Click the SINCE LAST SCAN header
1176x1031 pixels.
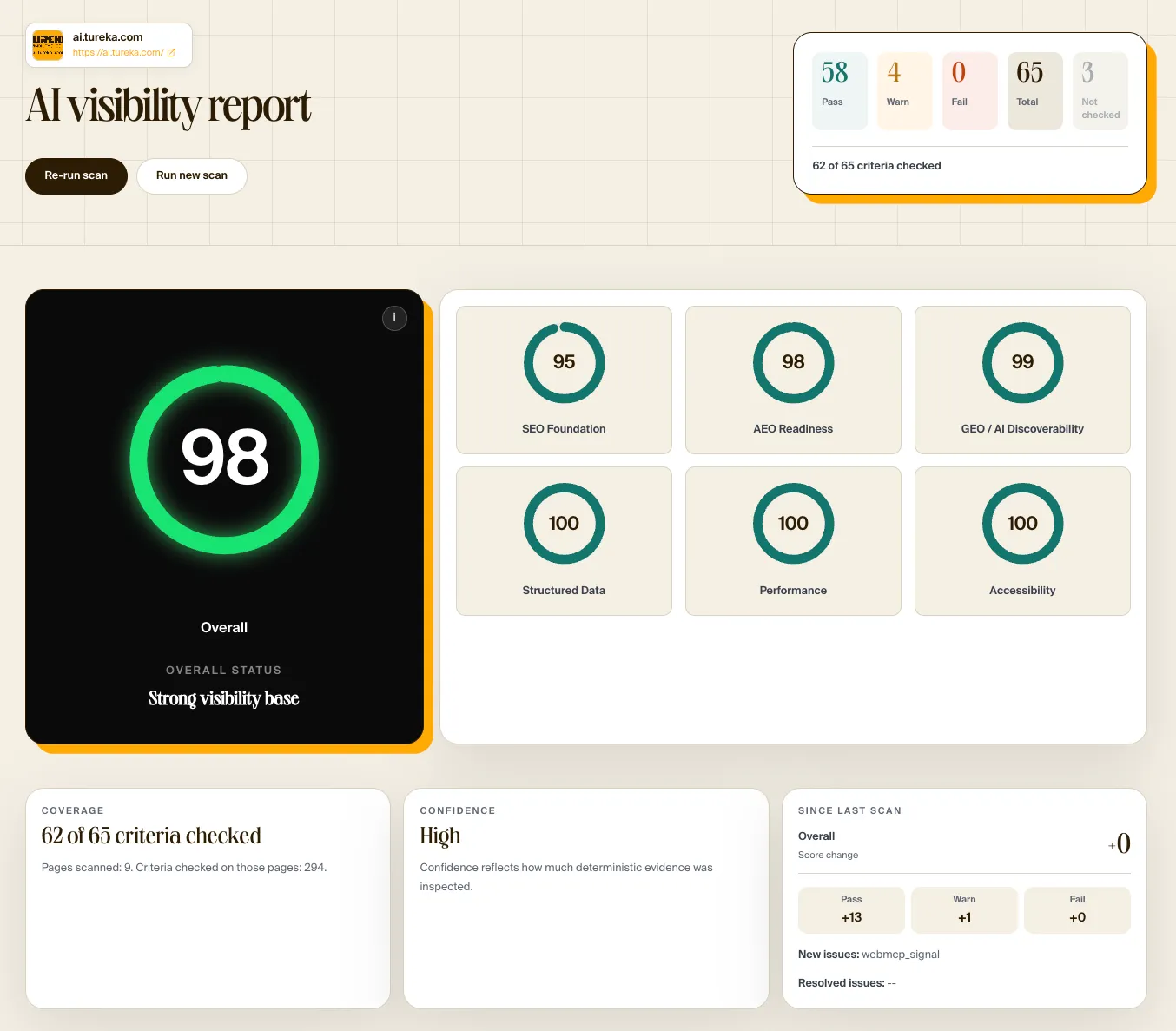coord(849,810)
